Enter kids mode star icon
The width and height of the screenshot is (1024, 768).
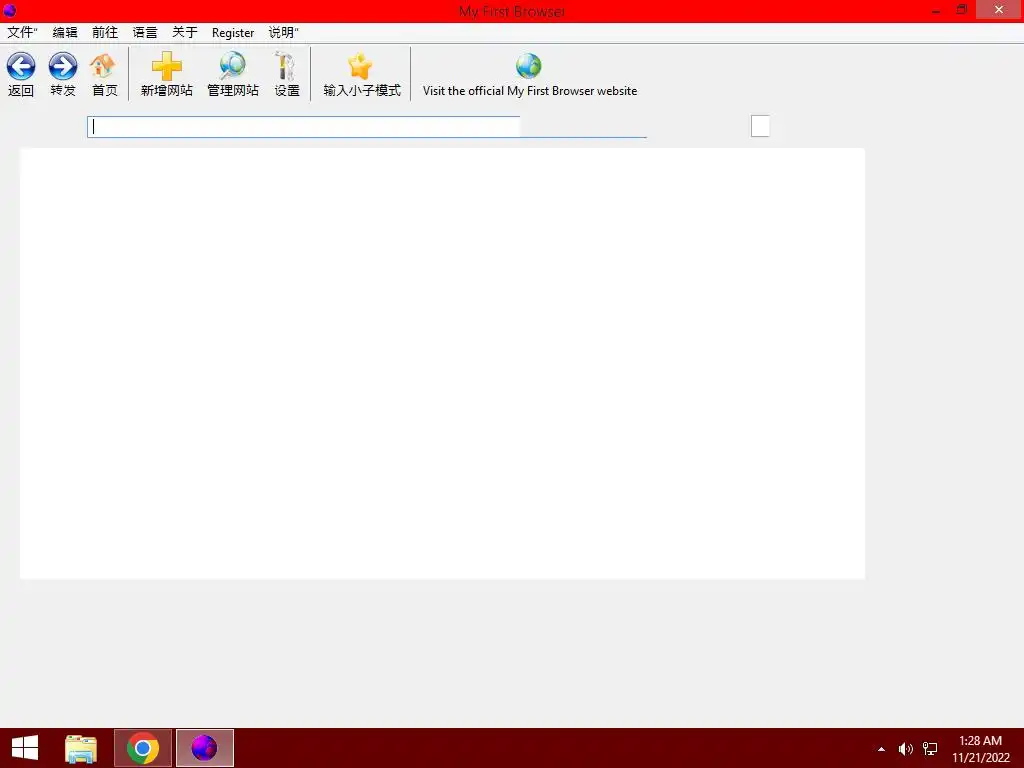(x=360, y=67)
